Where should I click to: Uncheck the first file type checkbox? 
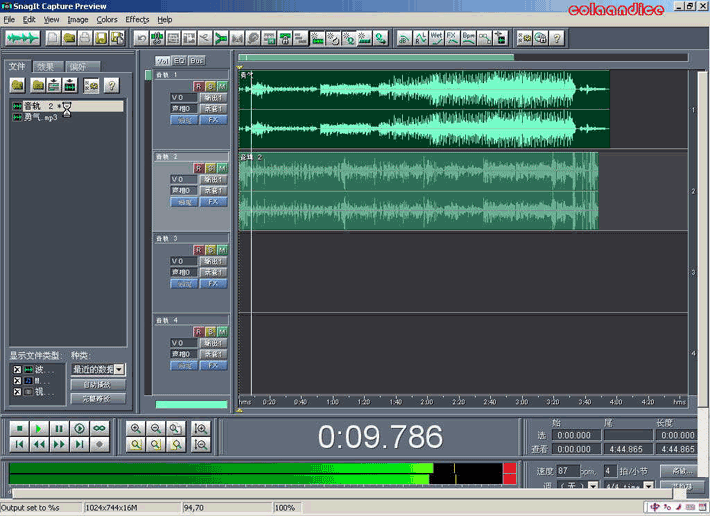(x=16, y=370)
